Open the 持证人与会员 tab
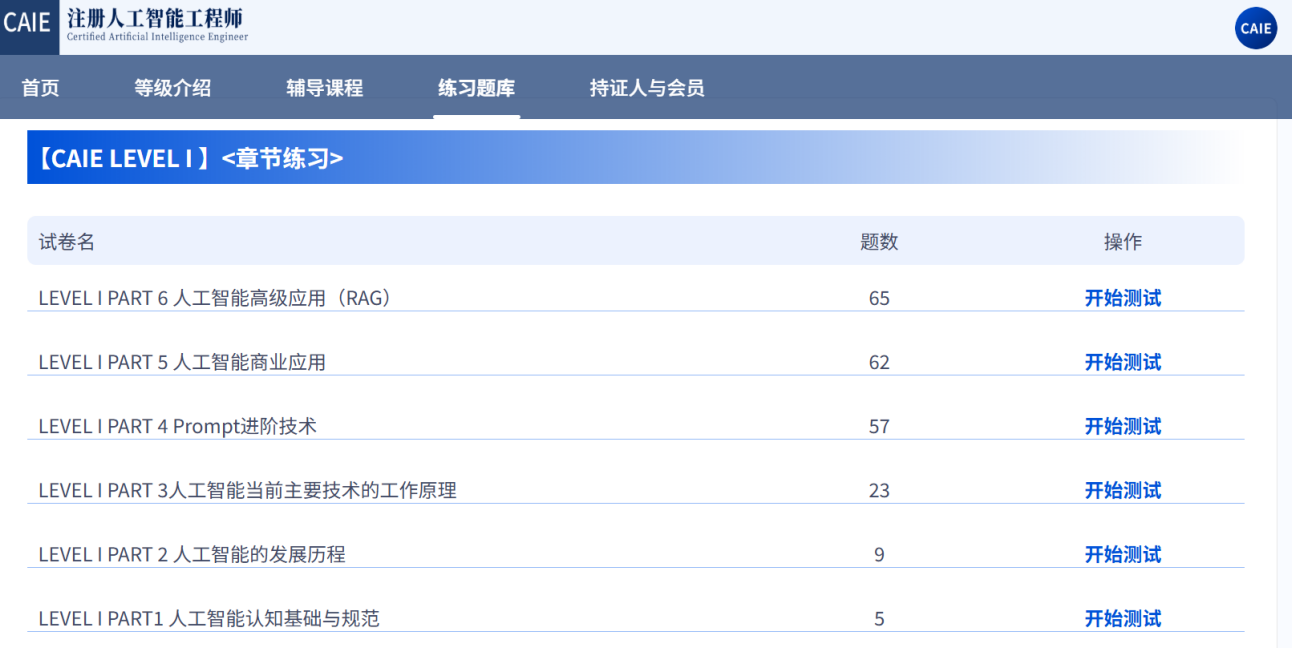The height and width of the screenshot is (648, 1292). point(647,88)
